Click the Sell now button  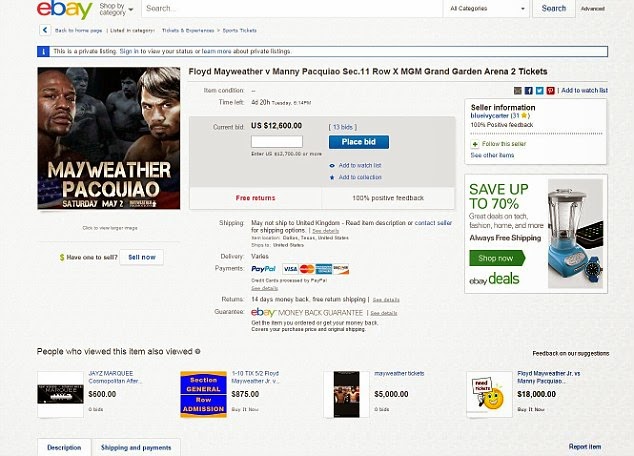click(142, 257)
